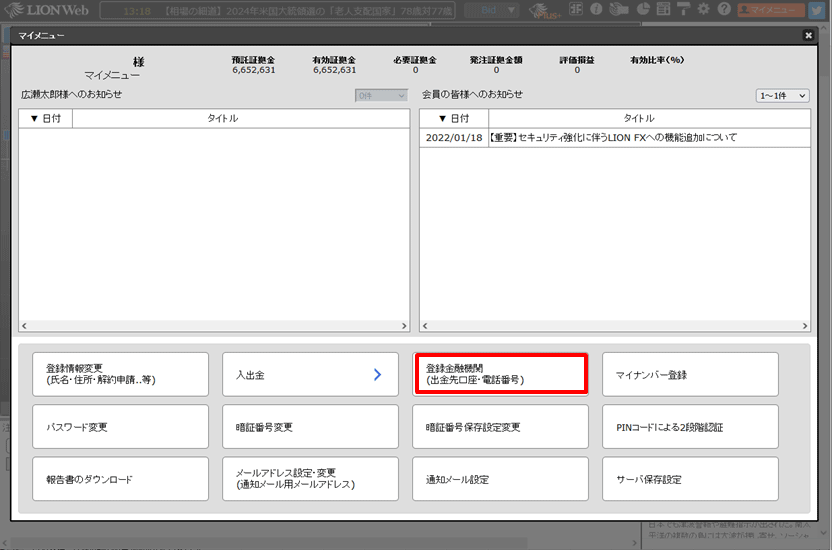Open サーバ保存設定
Image resolution: width=832 pixels, height=550 pixels.
tap(690, 478)
